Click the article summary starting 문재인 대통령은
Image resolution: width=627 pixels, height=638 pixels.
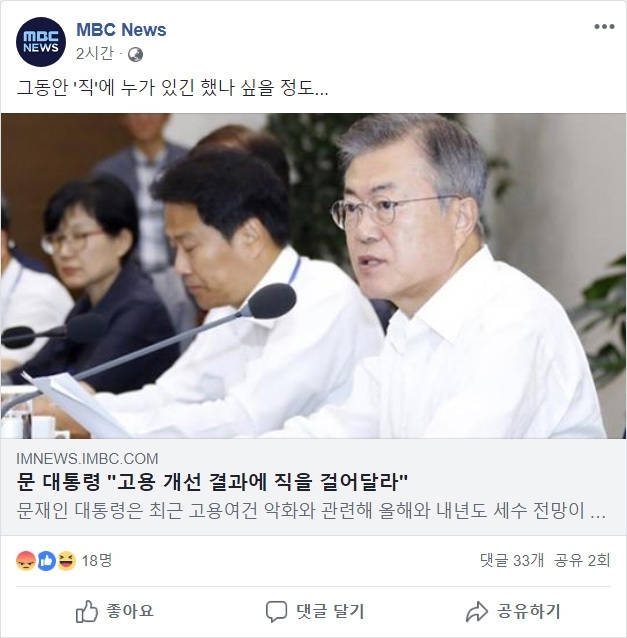tap(311, 511)
